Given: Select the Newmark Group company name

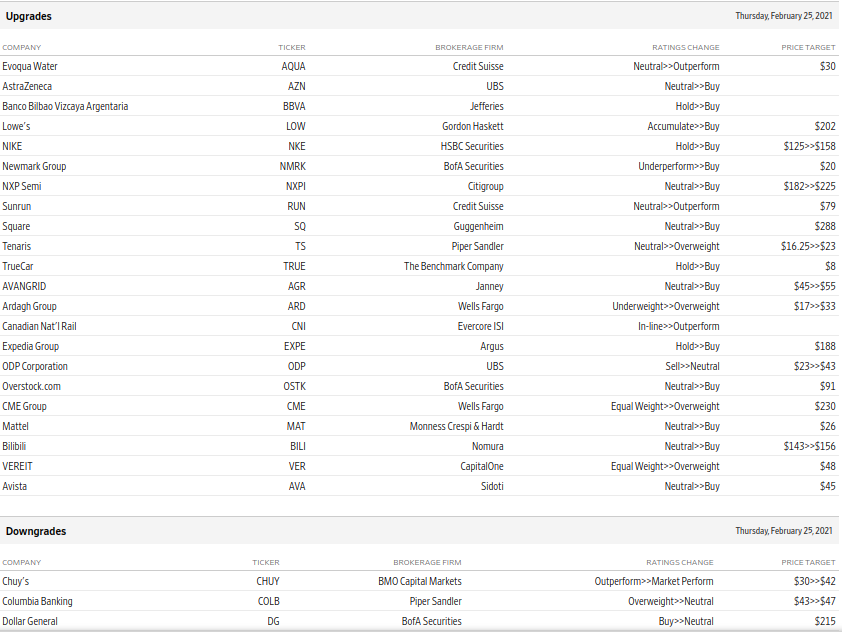Looking at the screenshot, I should pyautogui.click(x=34, y=166).
